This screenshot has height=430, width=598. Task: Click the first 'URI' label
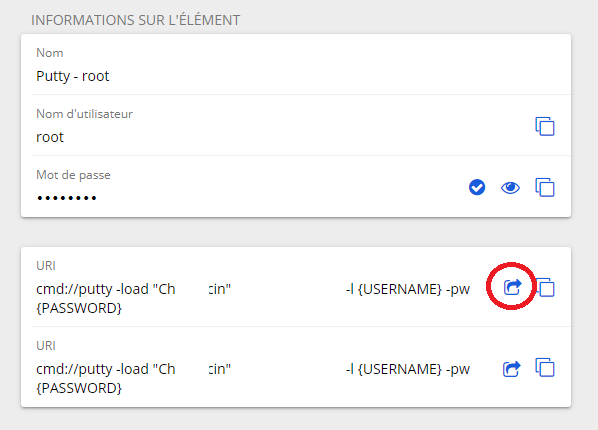click(x=46, y=266)
